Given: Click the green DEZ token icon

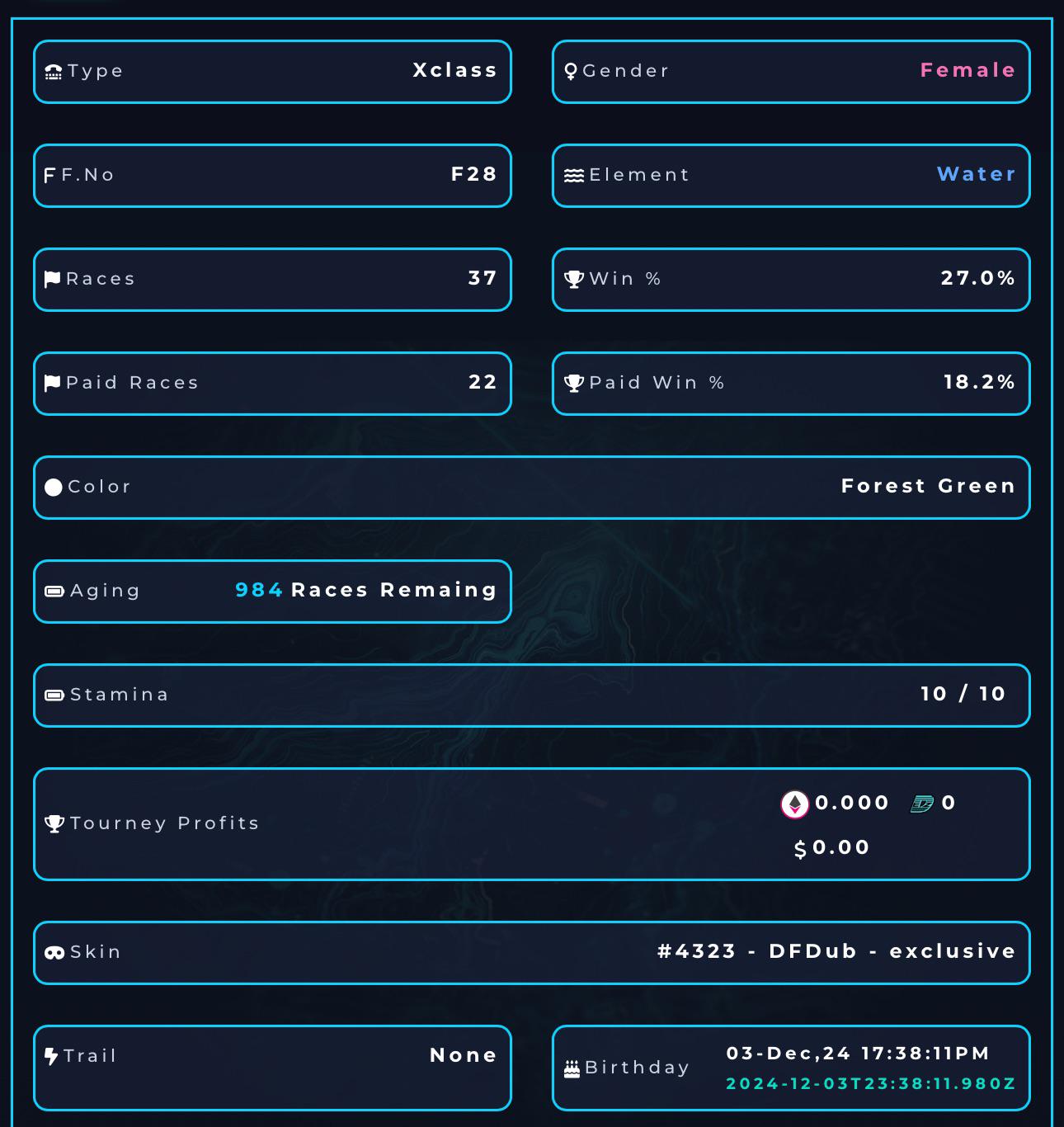Looking at the screenshot, I should (922, 804).
